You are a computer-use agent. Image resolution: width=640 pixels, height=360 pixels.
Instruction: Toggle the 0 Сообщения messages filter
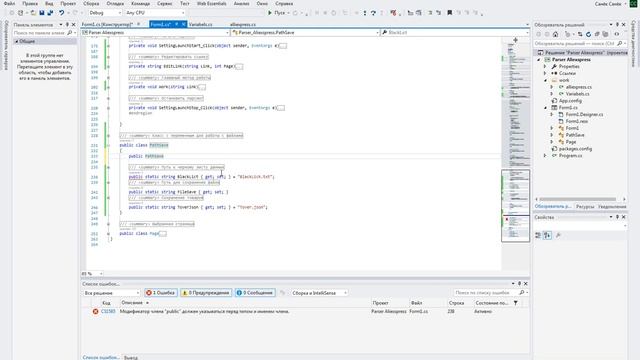pyautogui.click(x=255, y=293)
